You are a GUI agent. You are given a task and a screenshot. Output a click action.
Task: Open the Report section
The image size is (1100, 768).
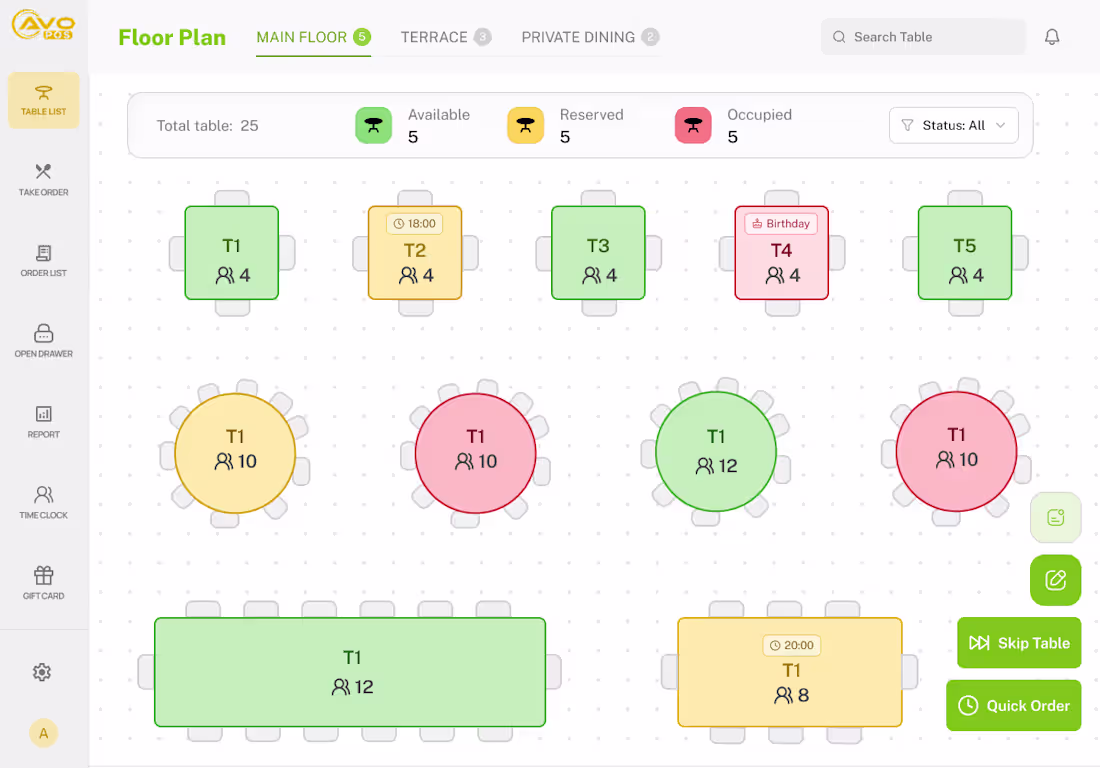pyautogui.click(x=43, y=422)
